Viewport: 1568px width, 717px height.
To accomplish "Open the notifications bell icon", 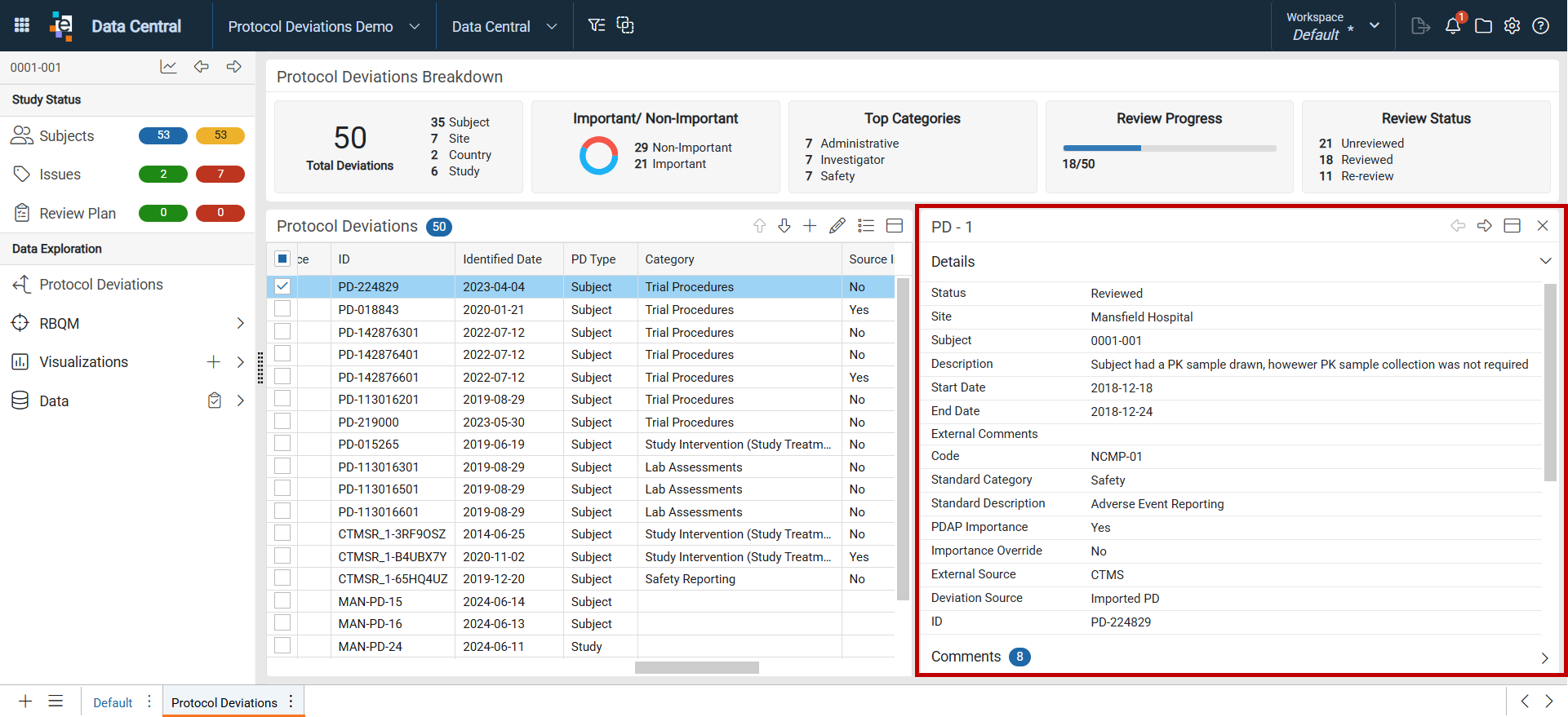I will (x=1453, y=26).
